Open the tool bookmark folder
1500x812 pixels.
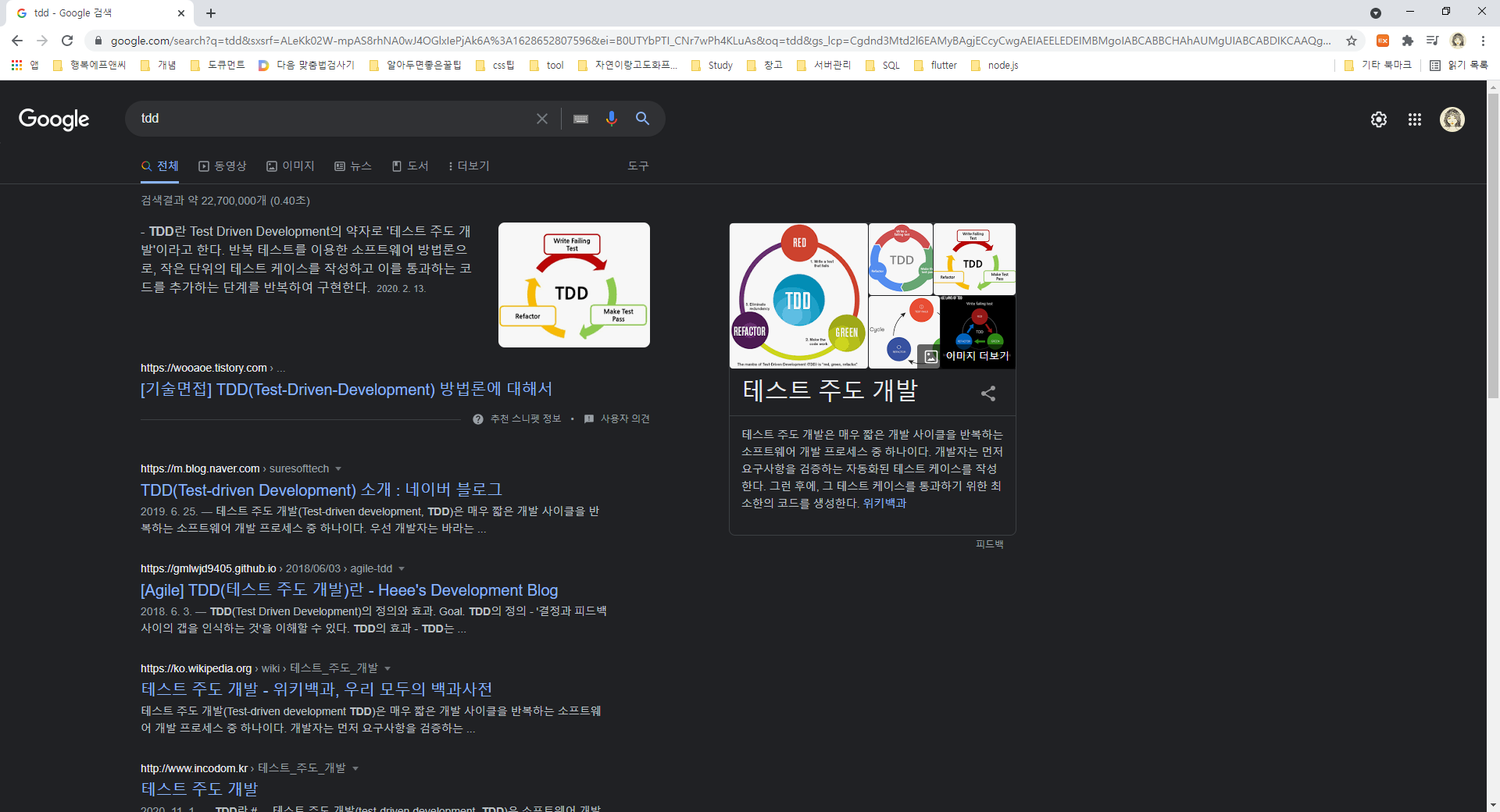(547, 66)
